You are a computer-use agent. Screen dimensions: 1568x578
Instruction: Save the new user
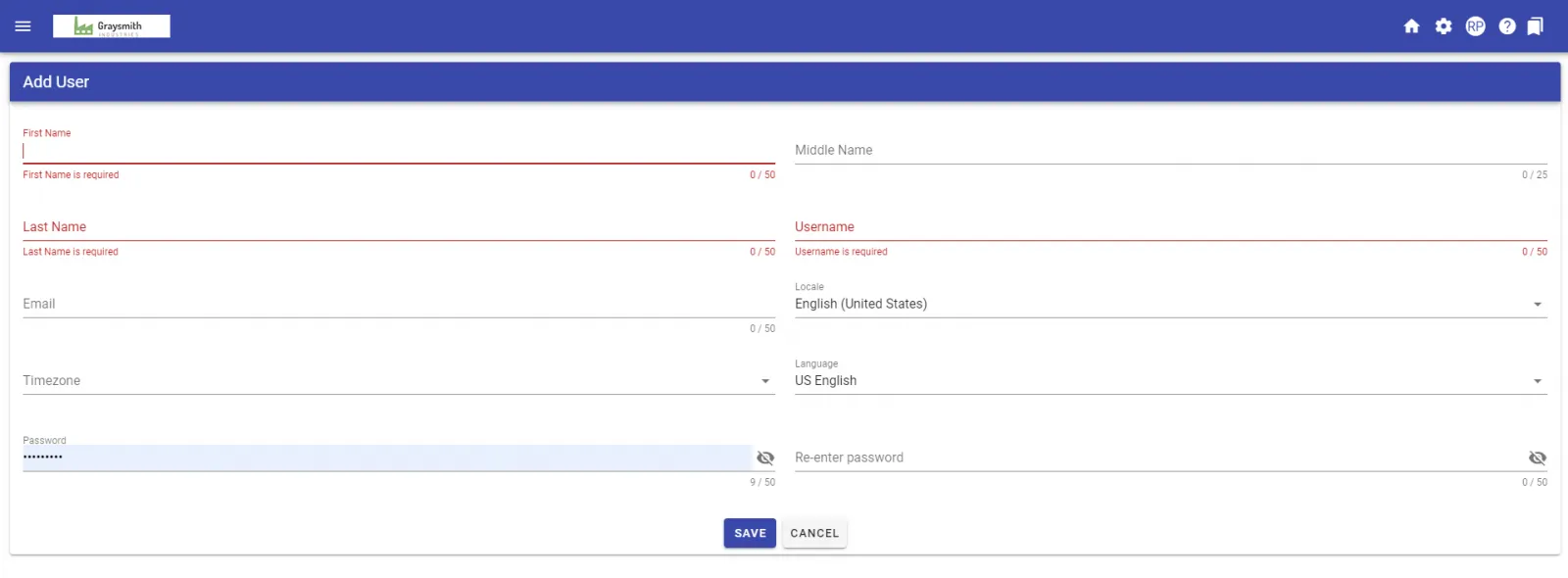pyautogui.click(x=749, y=533)
